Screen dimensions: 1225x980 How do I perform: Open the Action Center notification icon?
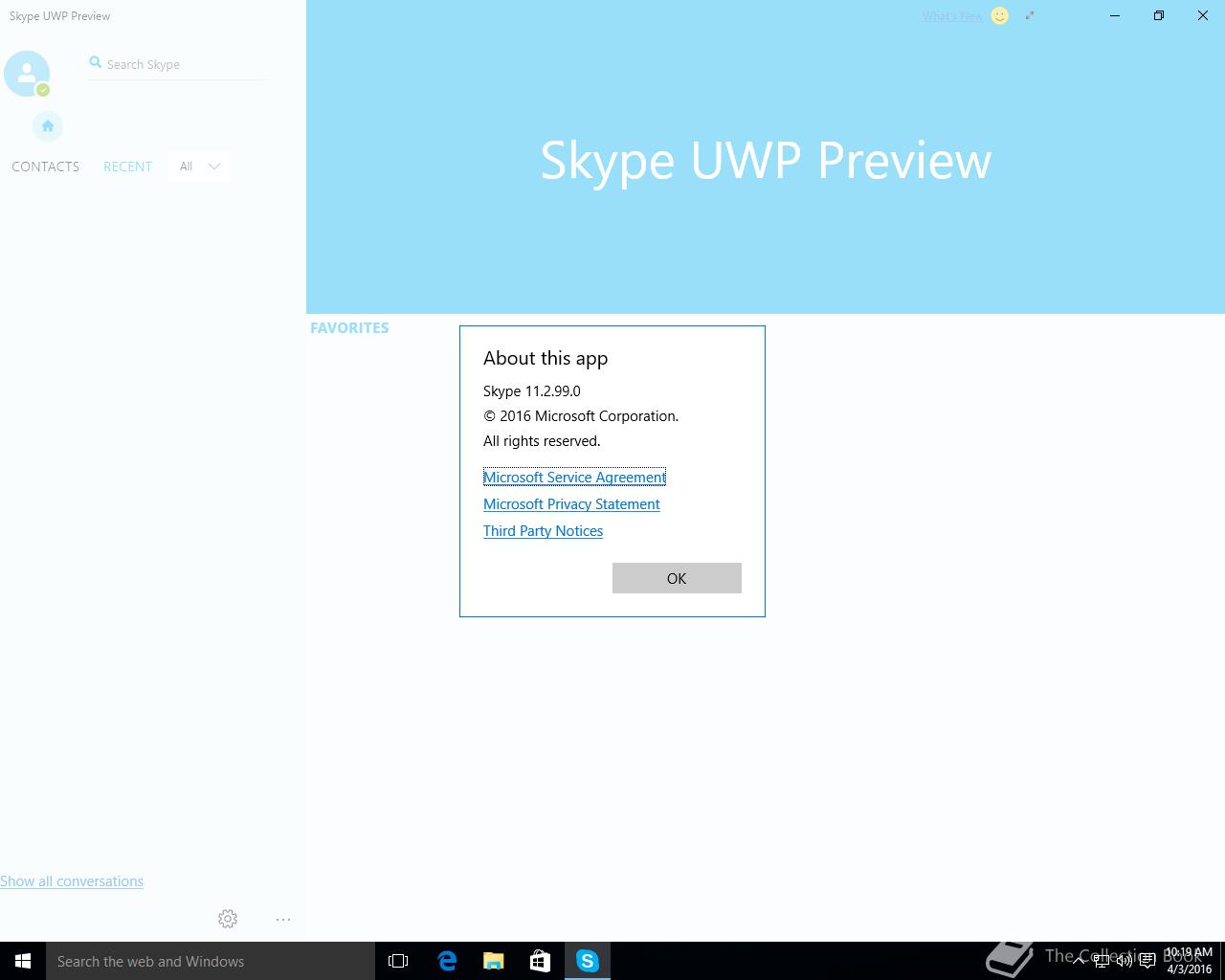(x=1147, y=961)
